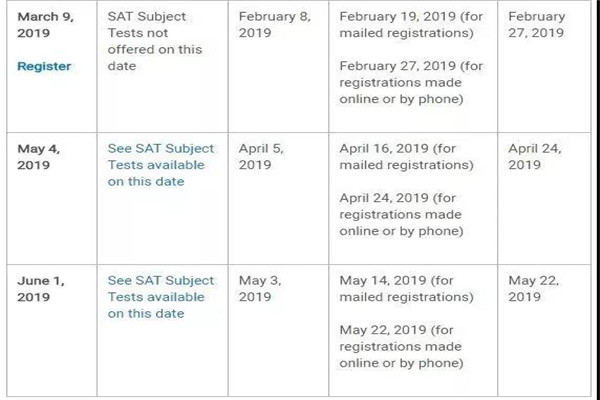This screenshot has height=400, width=600.
Task: Select the April 5, 2019 deadline cell
Action: (261, 157)
